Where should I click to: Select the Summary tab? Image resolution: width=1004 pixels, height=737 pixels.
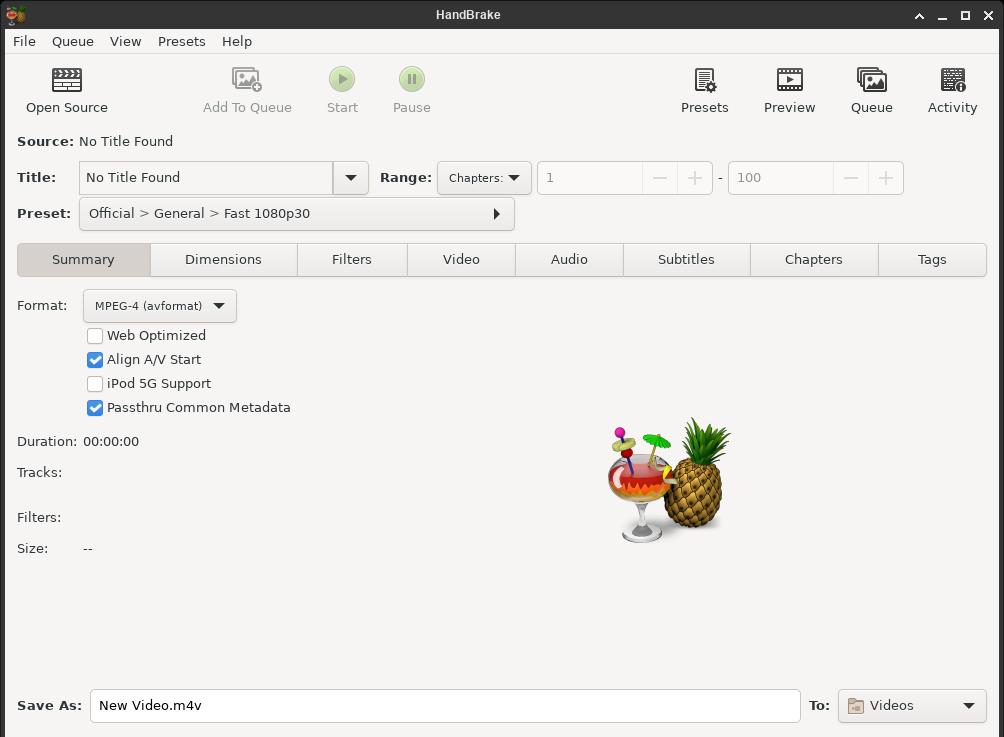84,259
